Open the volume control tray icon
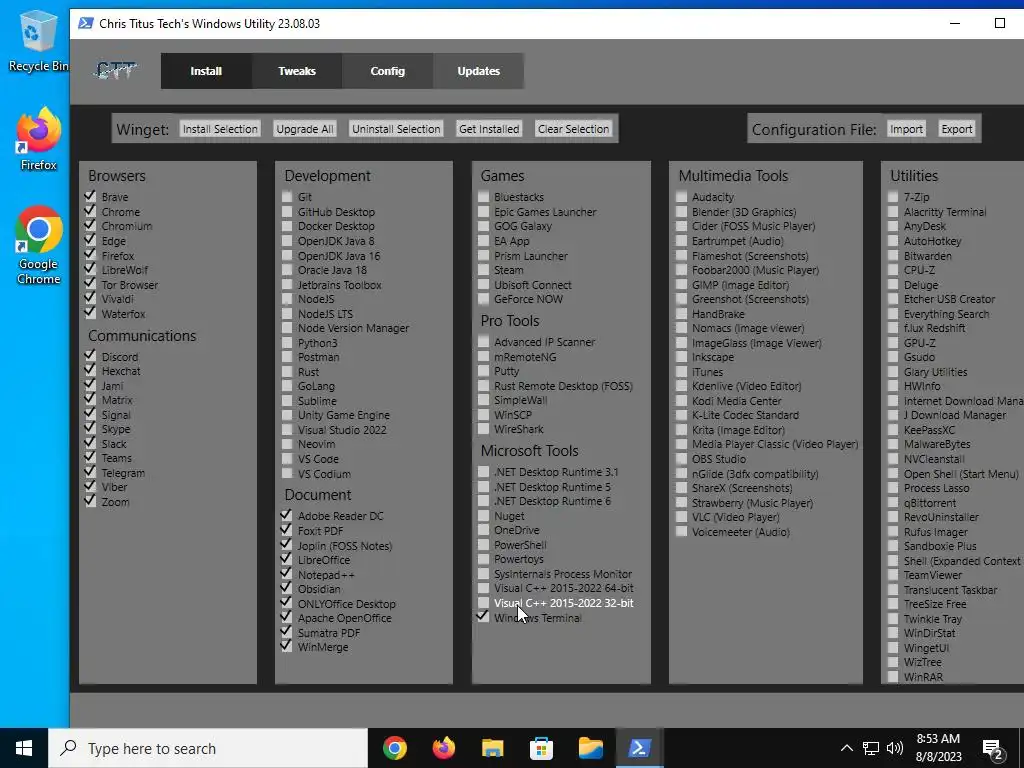The height and width of the screenshot is (768, 1024). [x=895, y=748]
